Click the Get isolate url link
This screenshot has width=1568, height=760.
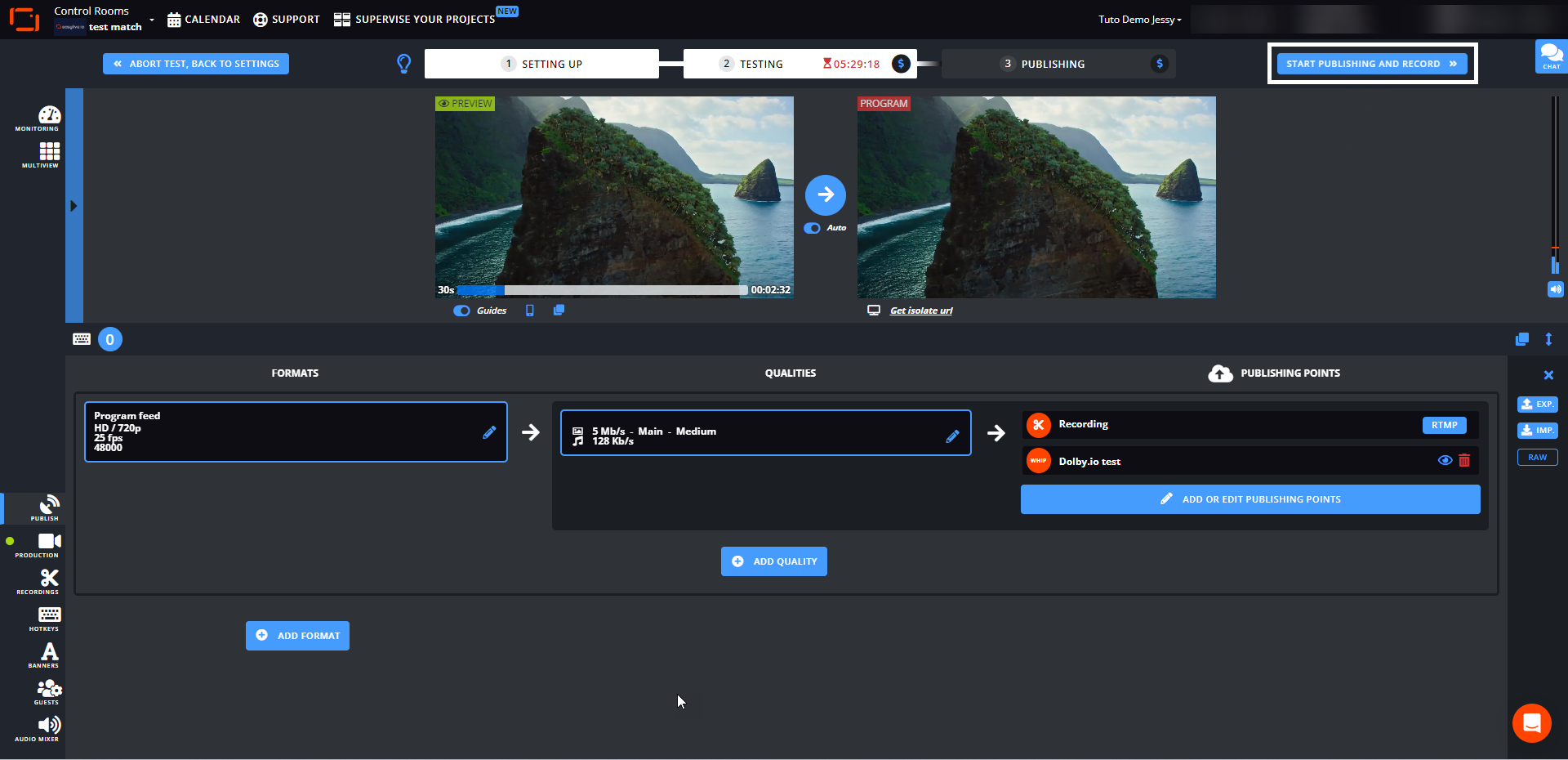(920, 311)
